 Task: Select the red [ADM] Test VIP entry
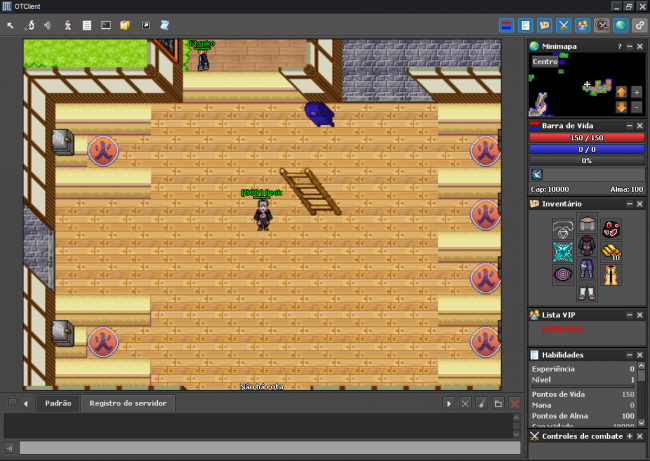pos(563,329)
